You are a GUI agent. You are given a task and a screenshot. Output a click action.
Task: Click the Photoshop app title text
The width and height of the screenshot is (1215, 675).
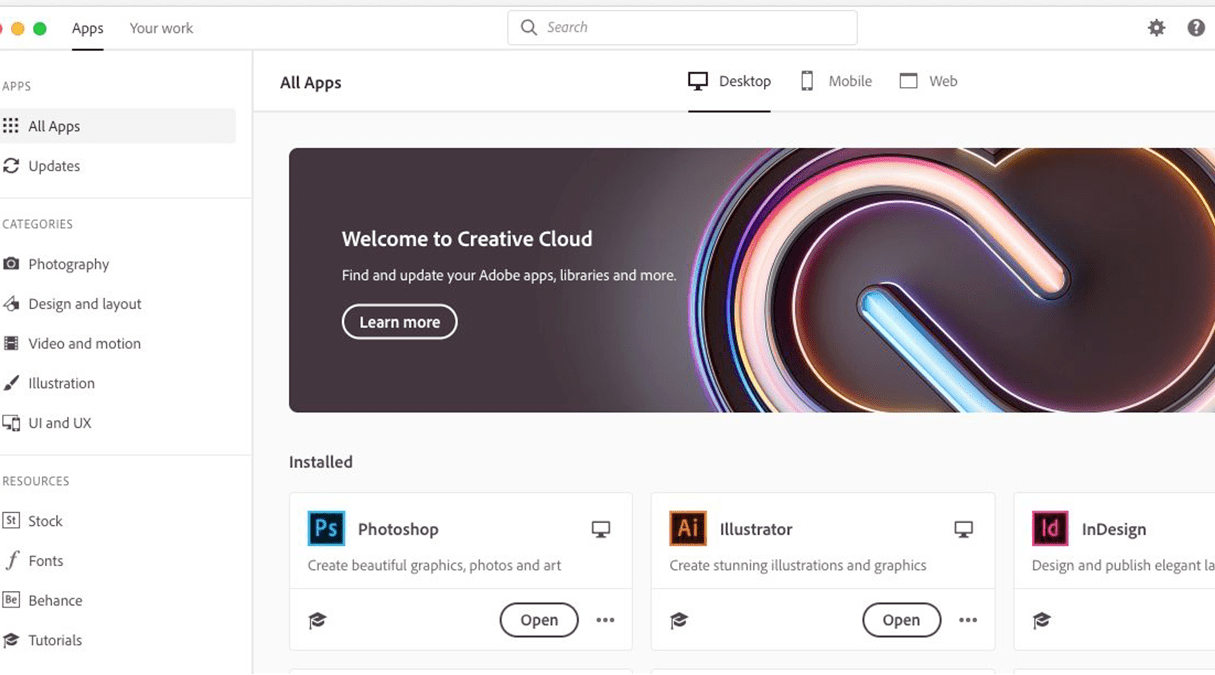click(398, 529)
